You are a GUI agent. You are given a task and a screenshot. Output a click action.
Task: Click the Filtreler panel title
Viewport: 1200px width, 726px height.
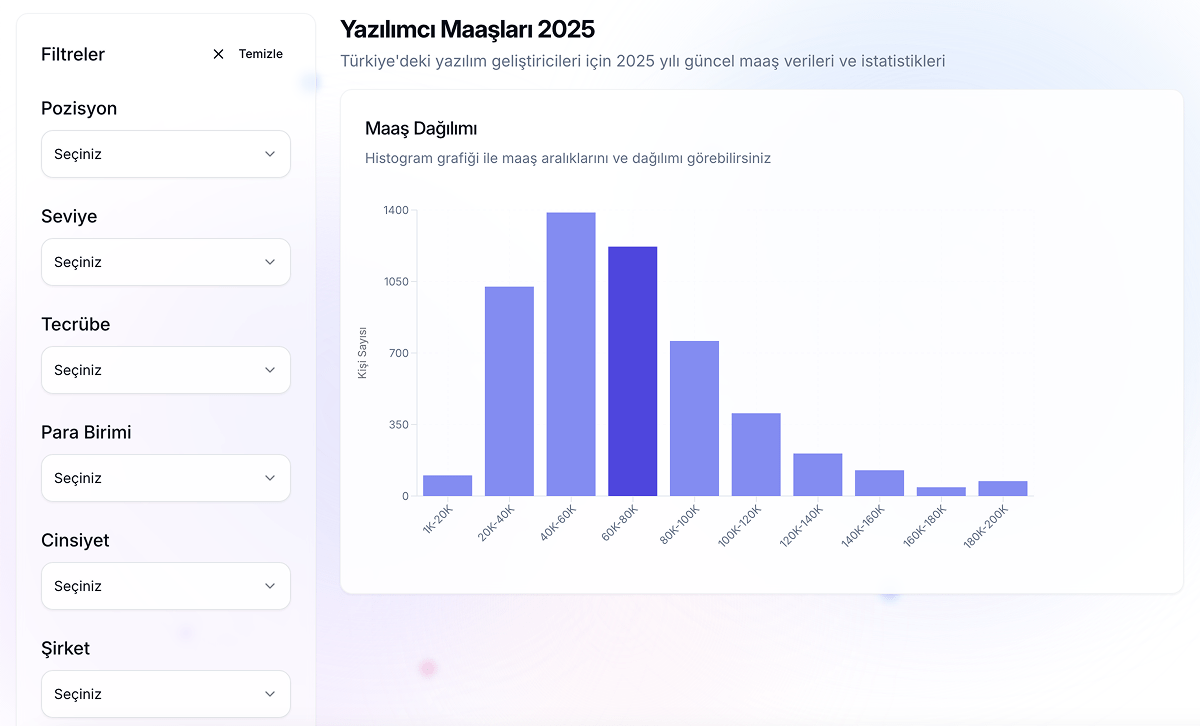(72, 54)
